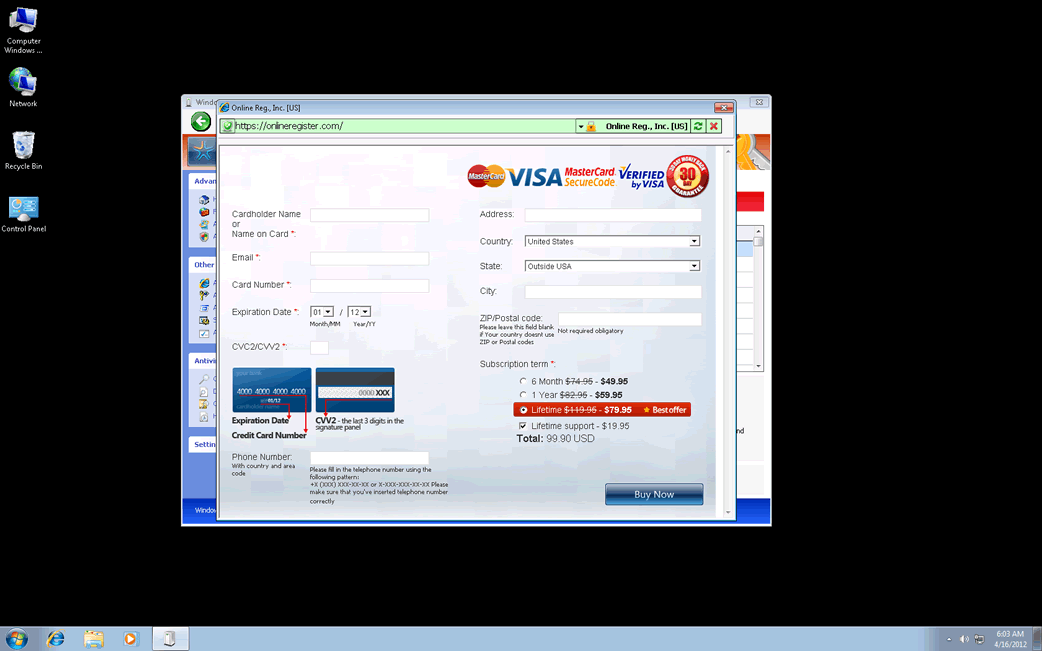Click the padlock security icon
The height and width of the screenshot is (651, 1042).
pos(592,127)
